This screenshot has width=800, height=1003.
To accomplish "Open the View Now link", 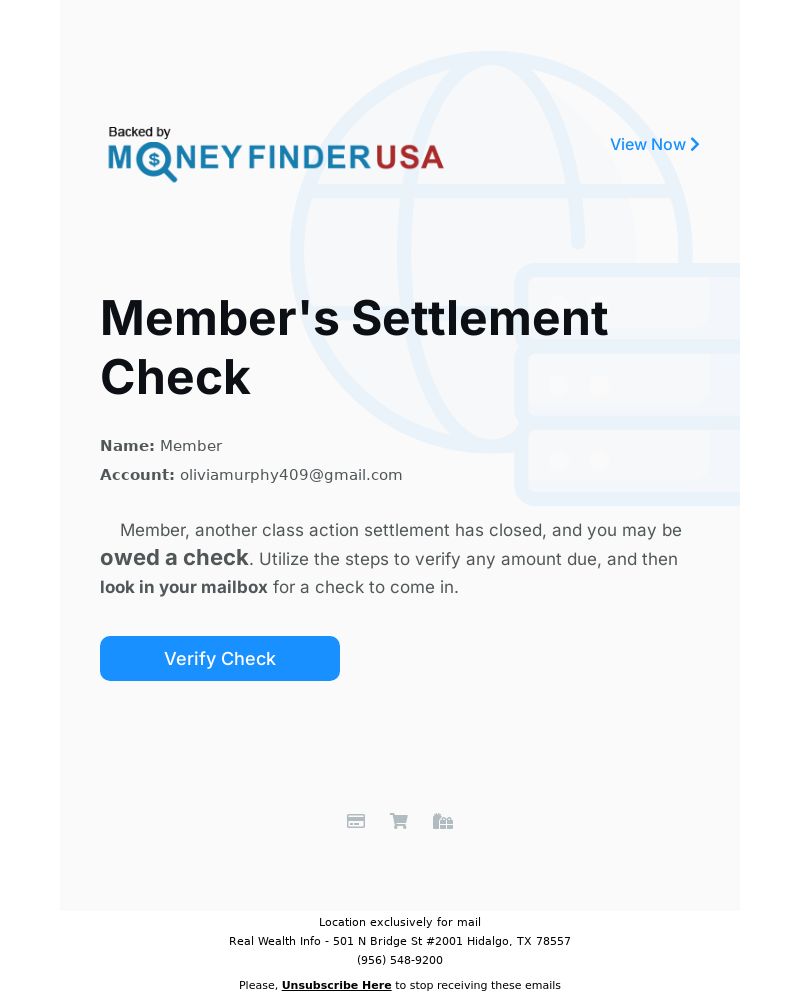I will 654,145.
